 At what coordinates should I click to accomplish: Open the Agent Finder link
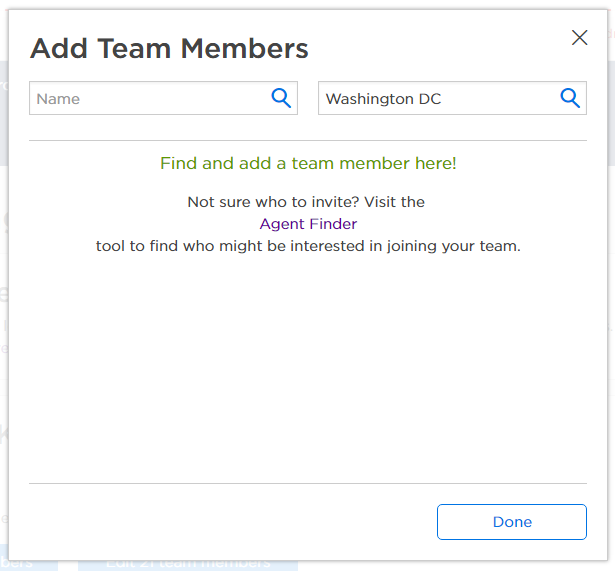click(x=308, y=224)
